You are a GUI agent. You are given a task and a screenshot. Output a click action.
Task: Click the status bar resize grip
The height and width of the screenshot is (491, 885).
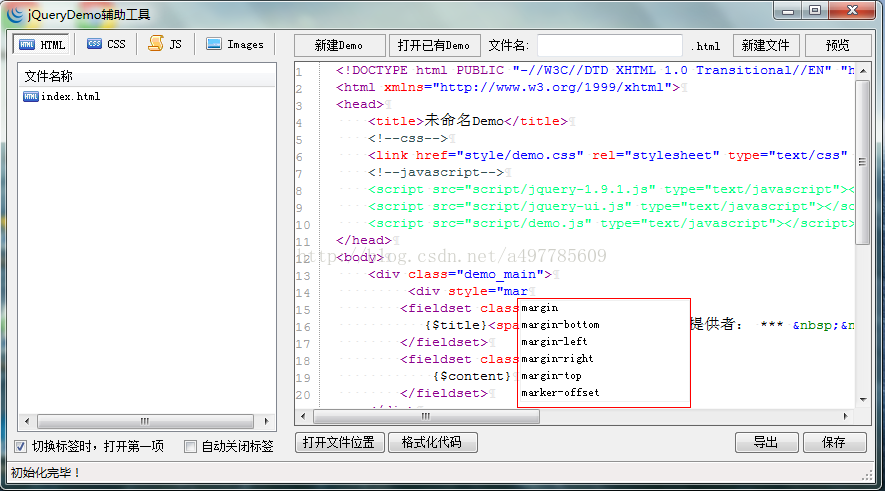868,476
